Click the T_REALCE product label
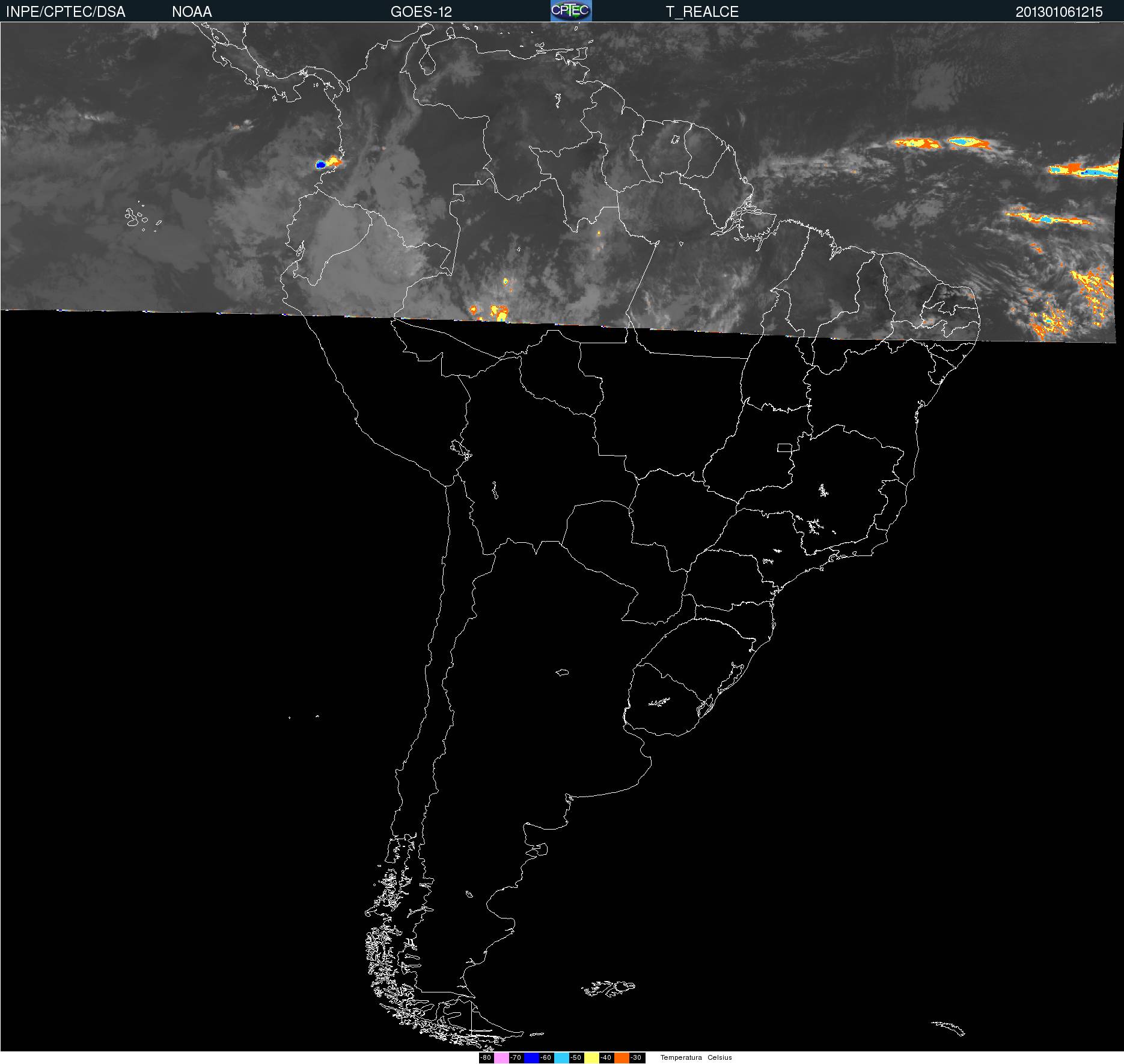Screen dimensions: 1124x1064 tap(702, 11)
